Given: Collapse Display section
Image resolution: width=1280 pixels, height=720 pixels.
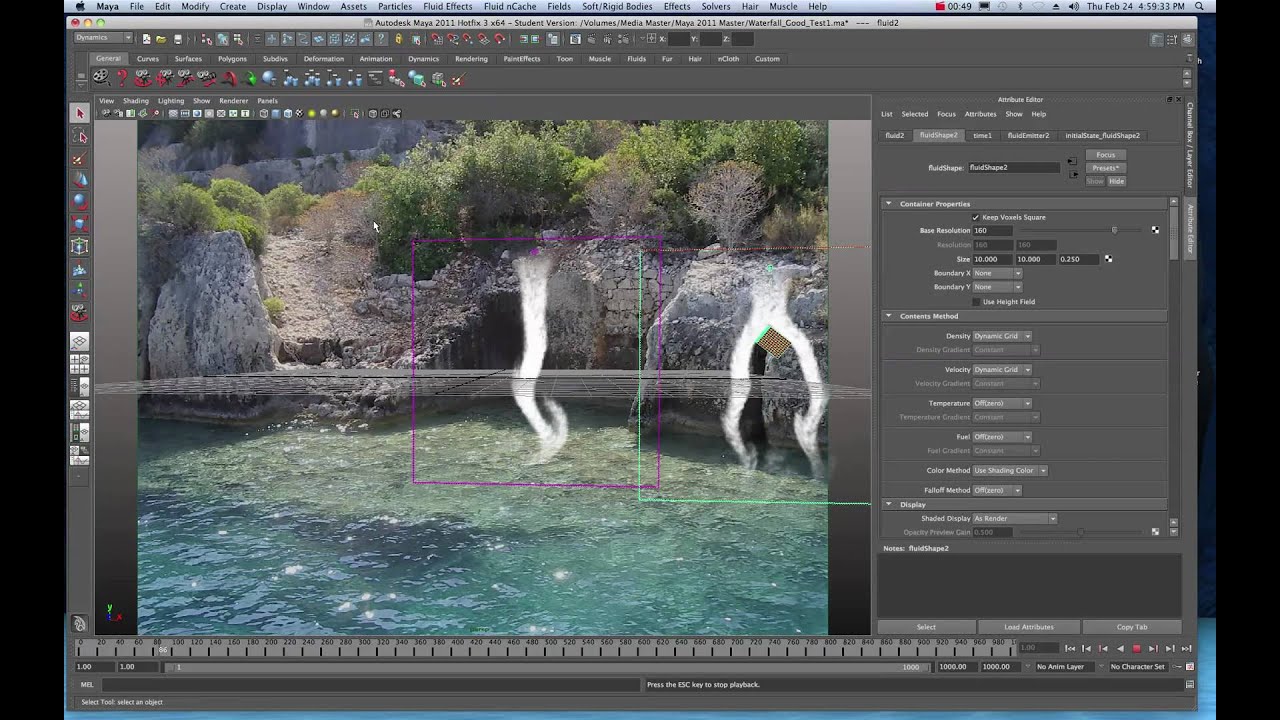Looking at the screenshot, I should pyautogui.click(x=888, y=505).
